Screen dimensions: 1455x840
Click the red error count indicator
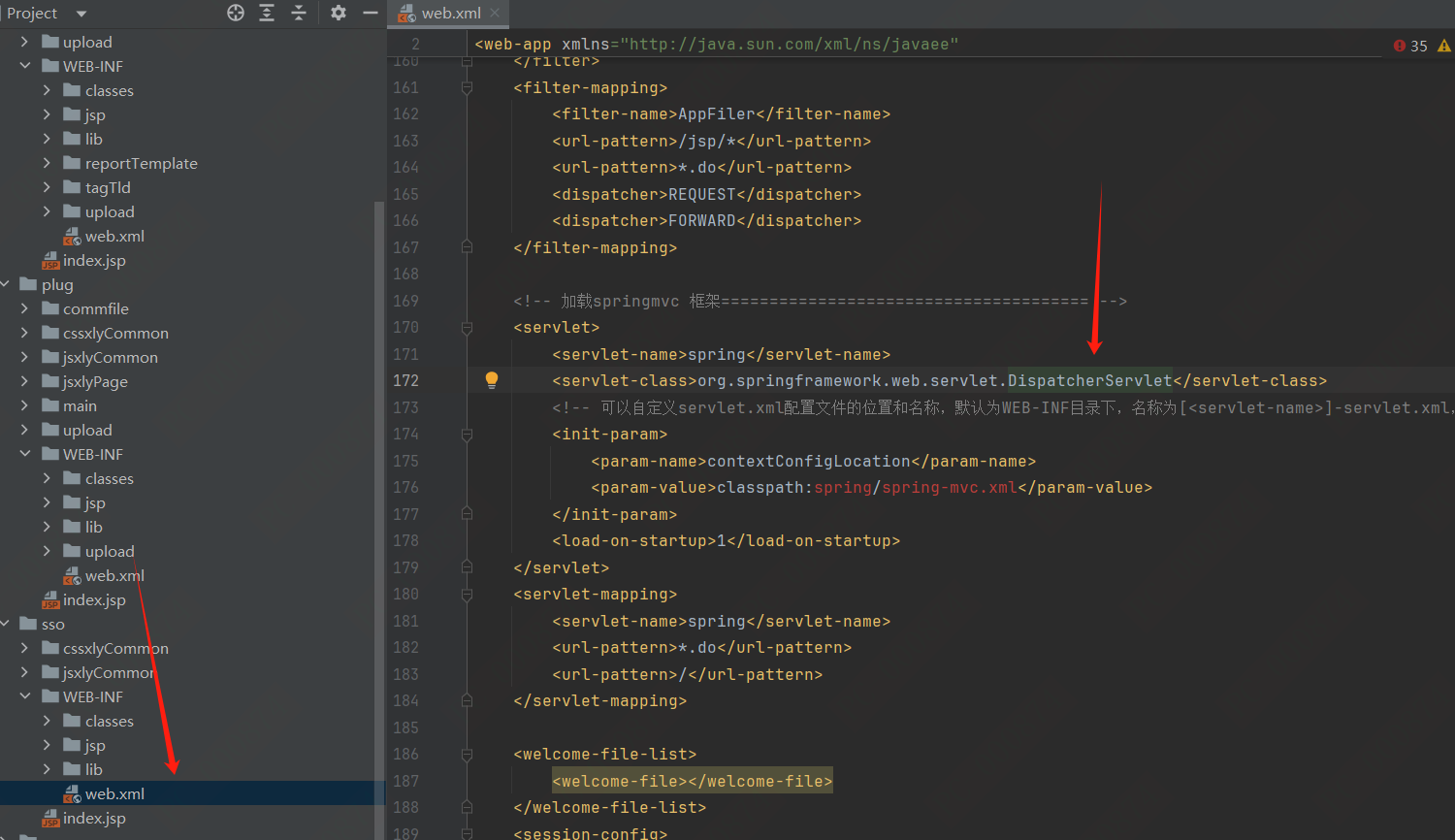[1410, 46]
